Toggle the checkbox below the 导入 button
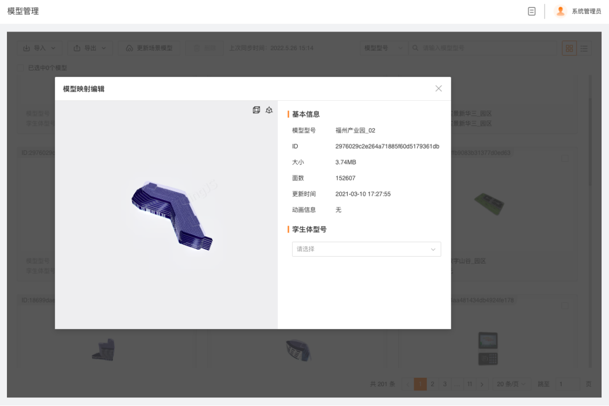The width and height of the screenshot is (609, 406). (x=21, y=68)
